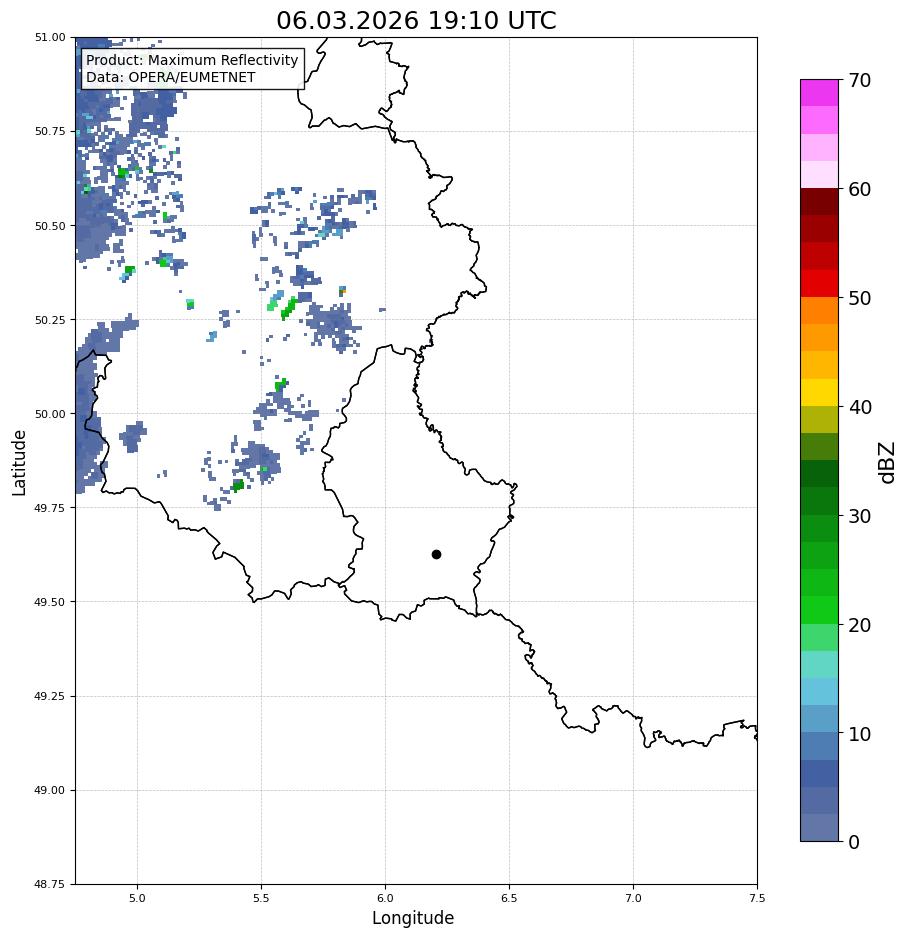Click the longitude tick '6.0'
The image size is (908, 937).
click(x=386, y=898)
